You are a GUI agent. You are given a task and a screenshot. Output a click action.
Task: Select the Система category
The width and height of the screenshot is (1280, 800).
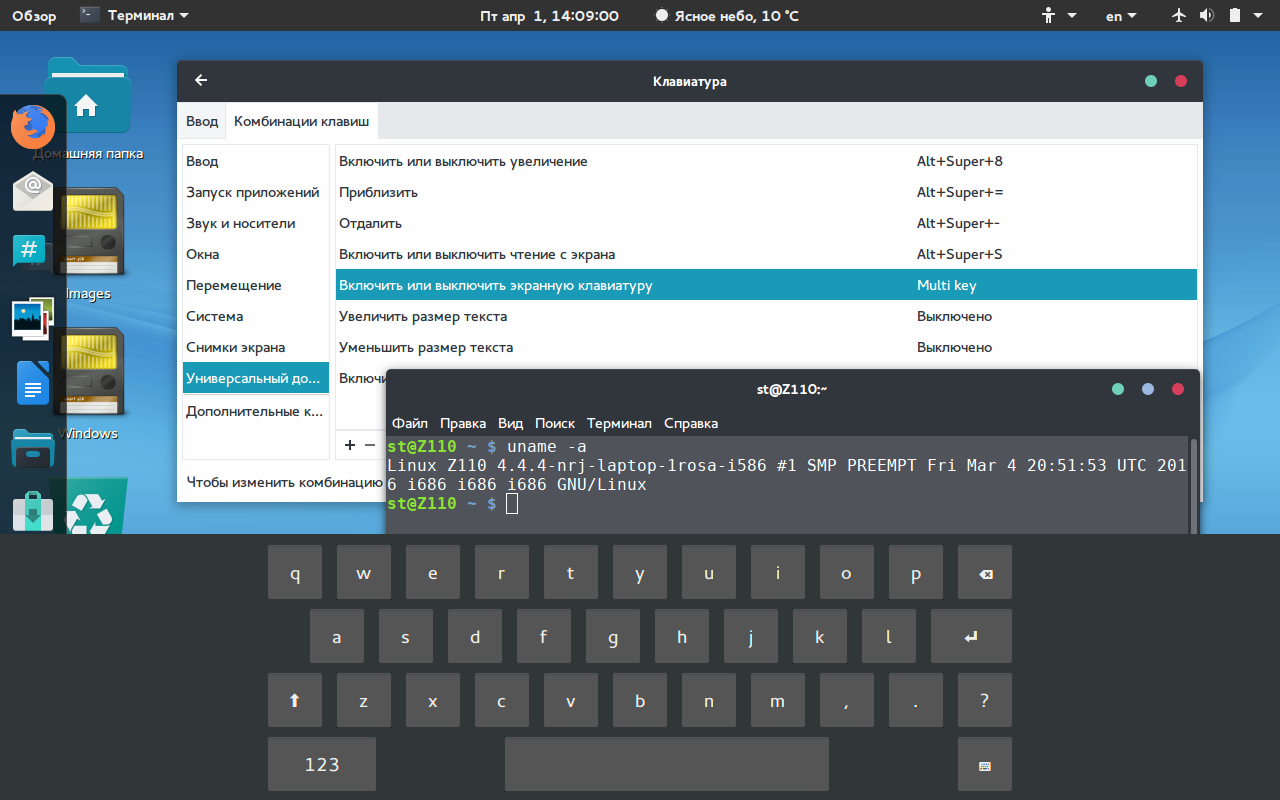[x=256, y=316]
